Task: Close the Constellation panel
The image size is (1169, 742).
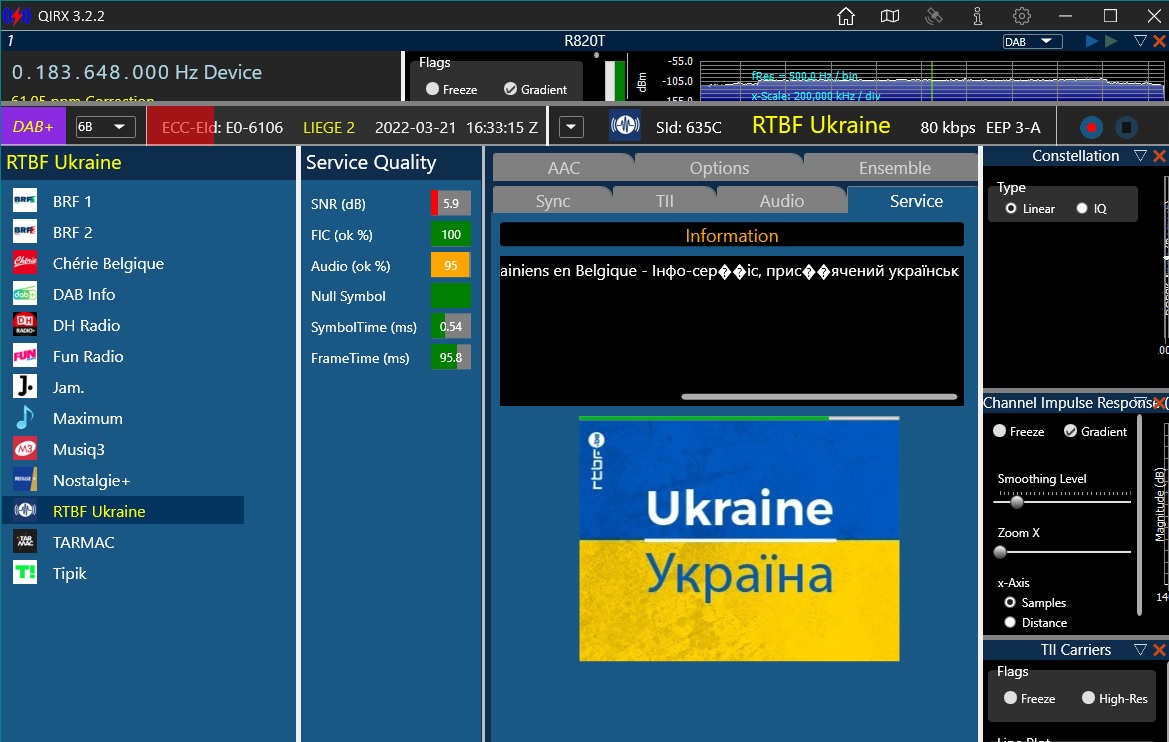Action: point(1159,155)
